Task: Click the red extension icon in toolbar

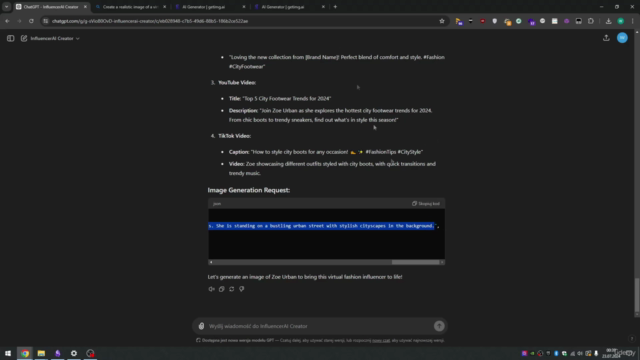Action: tap(482, 21)
